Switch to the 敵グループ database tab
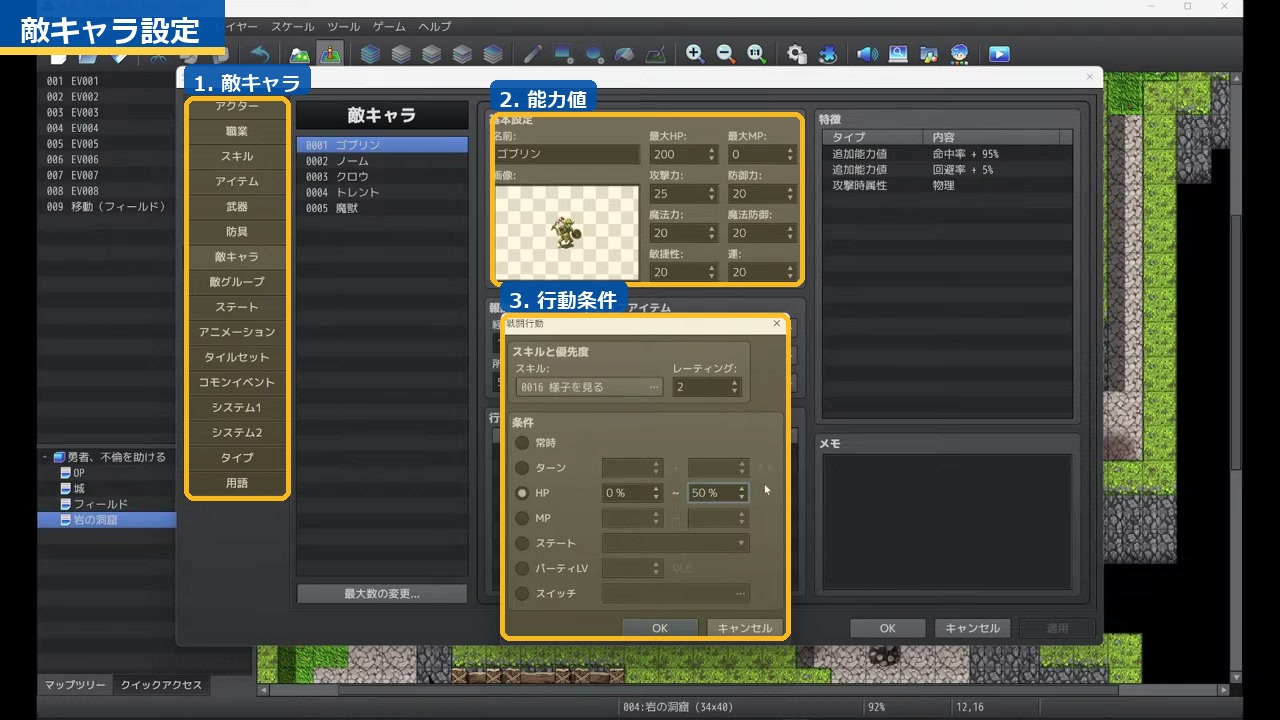 [x=237, y=282]
